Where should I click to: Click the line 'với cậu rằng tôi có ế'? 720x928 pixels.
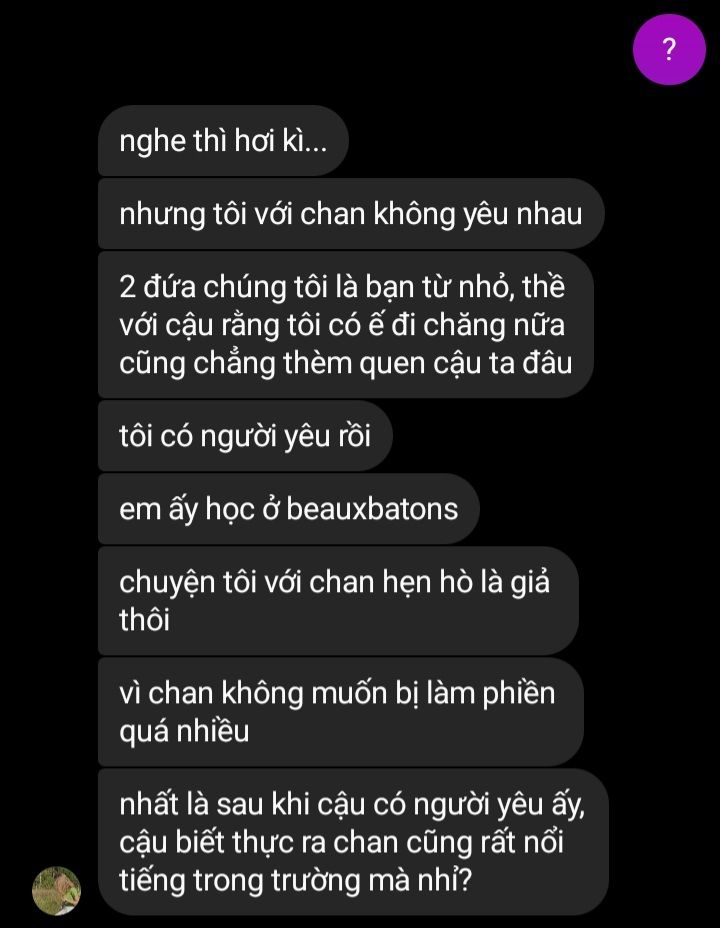[x=342, y=325]
